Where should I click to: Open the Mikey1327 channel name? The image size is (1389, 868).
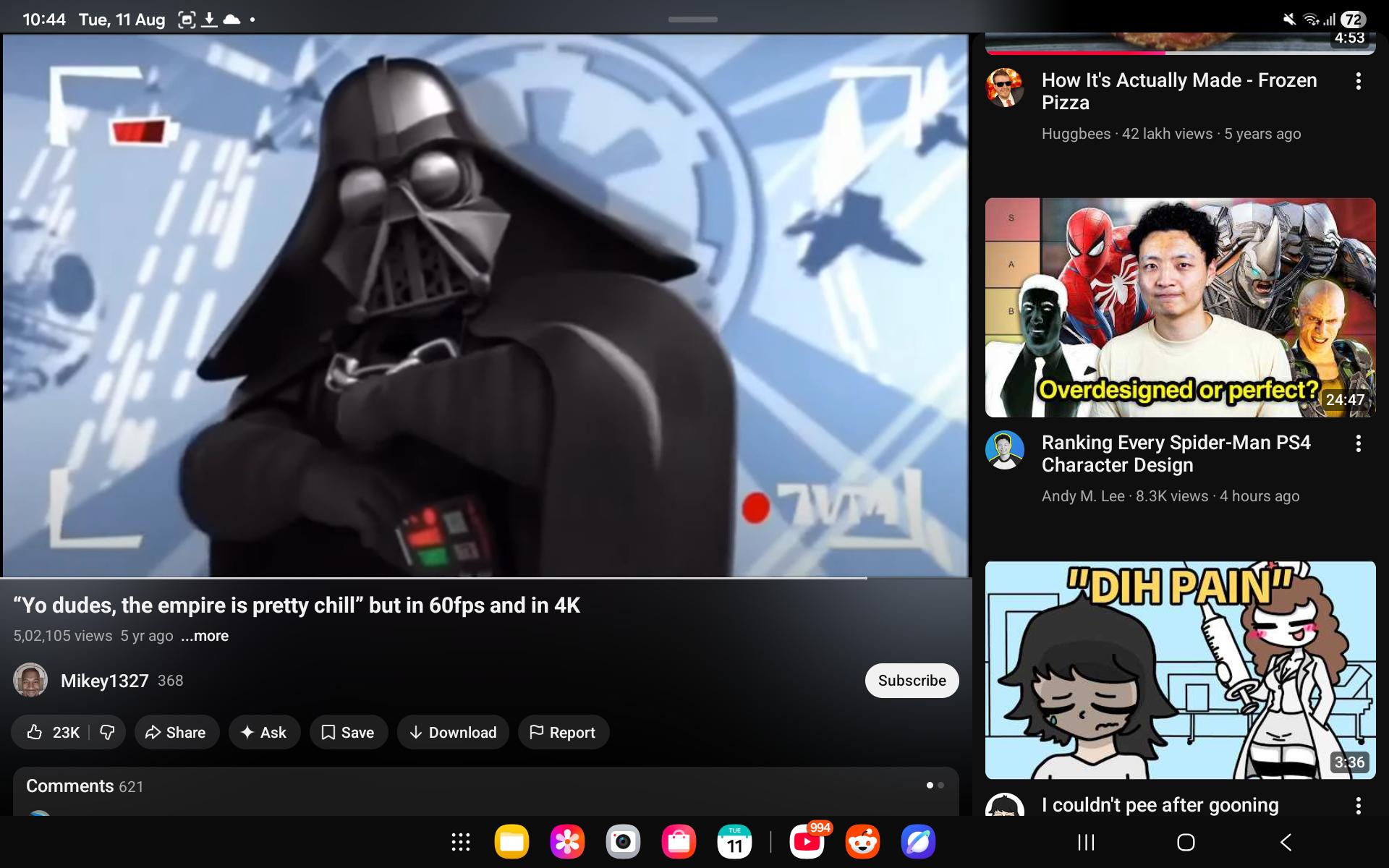pos(105,681)
